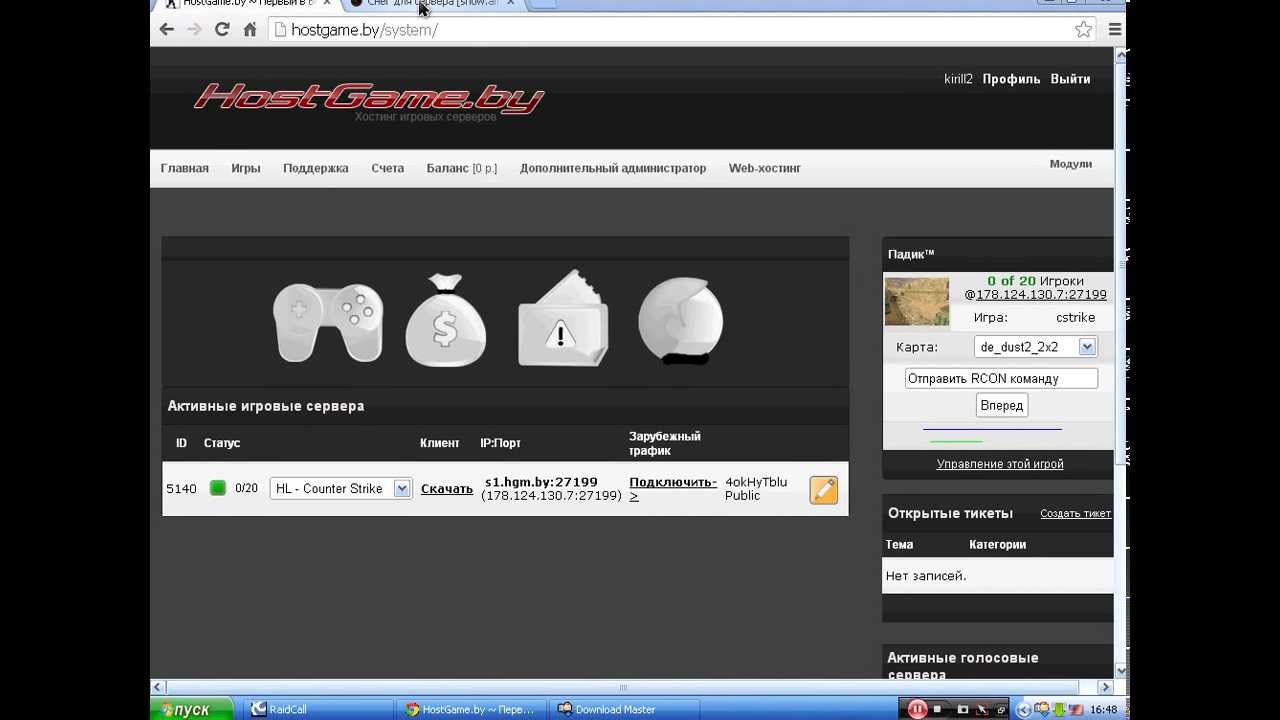Viewport: 1280px width, 720px height.
Task: Click the pencil edit icon for server 5140
Action: (x=823, y=490)
